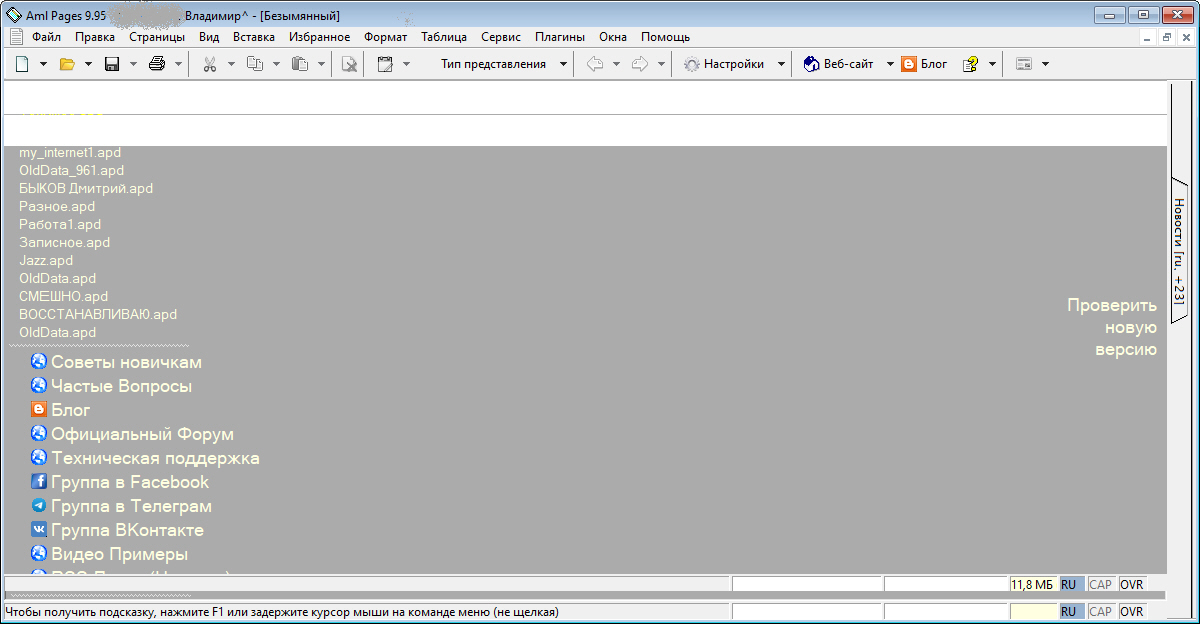Open the Таблица menu
The width and height of the screenshot is (1200, 624).
click(444, 37)
